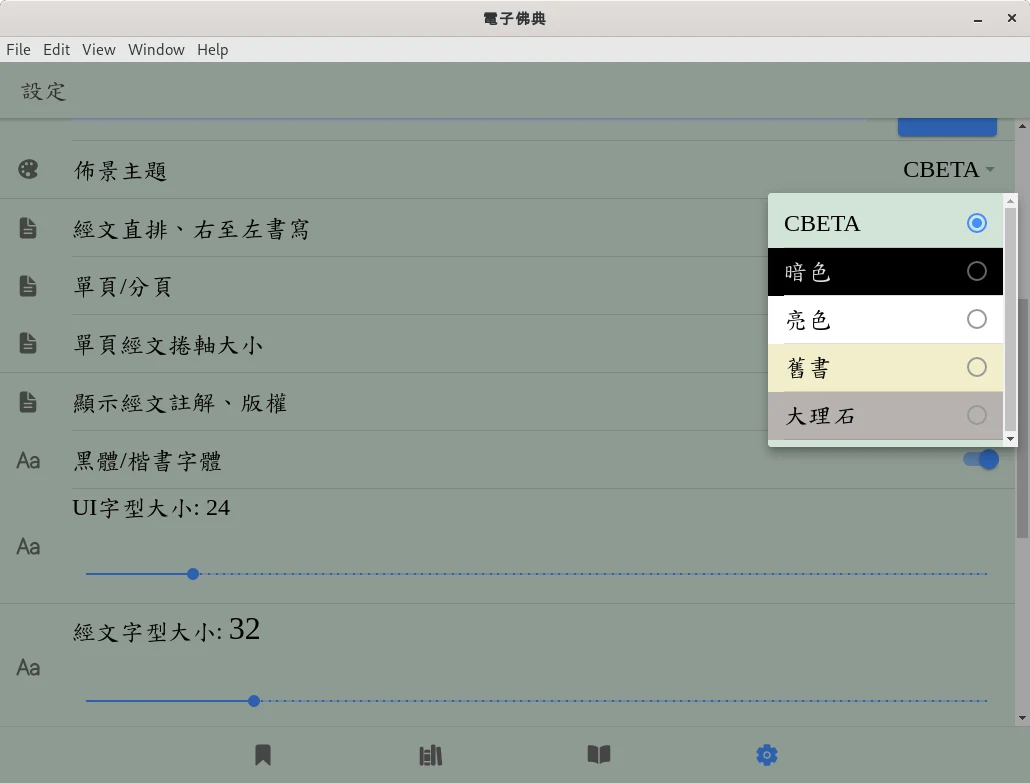1030x783 pixels.
Task: Choose the 舊書 old-book theme
Action: pyautogui.click(x=885, y=367)
